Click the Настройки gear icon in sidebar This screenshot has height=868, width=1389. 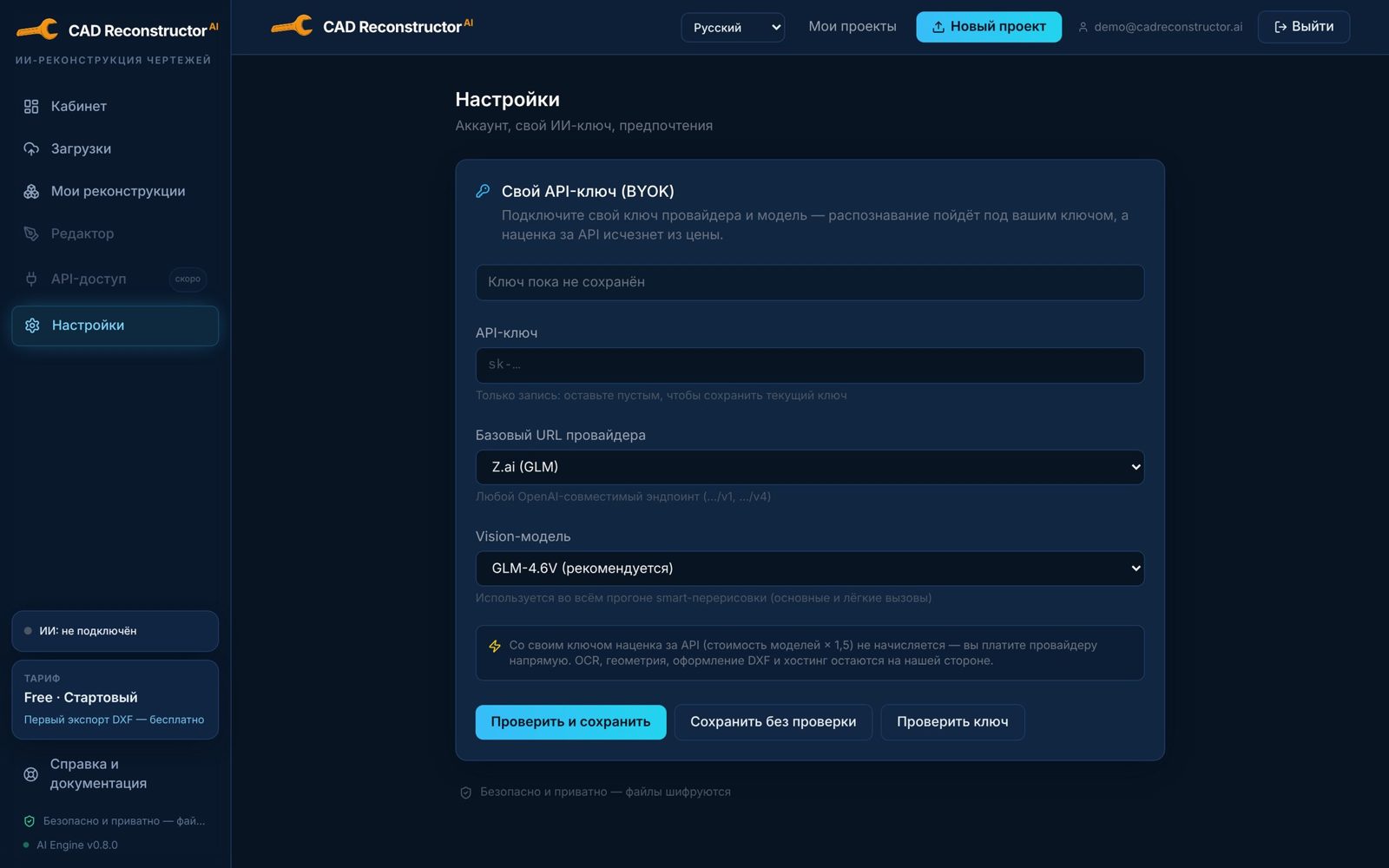tap(32, 325)
